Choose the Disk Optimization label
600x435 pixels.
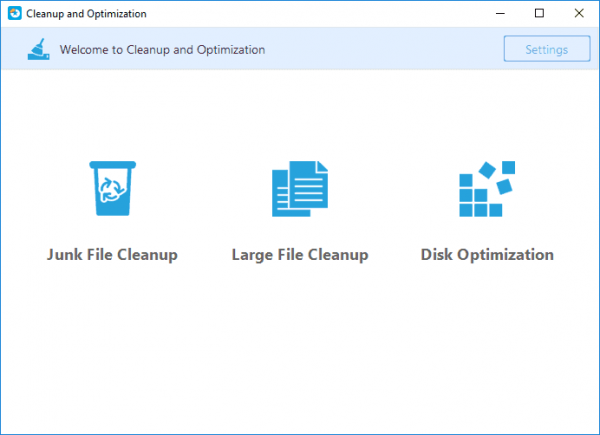pyautogui.click(x=487, y=255)
